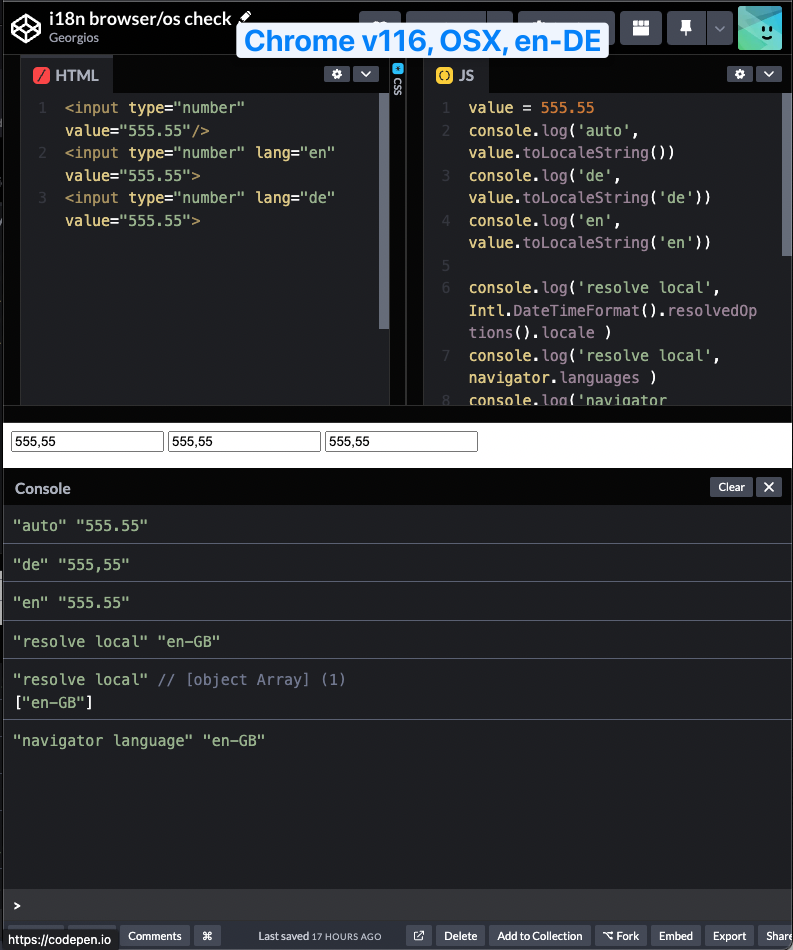Edit the pen title with pencil icon
This screenshot has width=793, height=950.
click(245, 17)
